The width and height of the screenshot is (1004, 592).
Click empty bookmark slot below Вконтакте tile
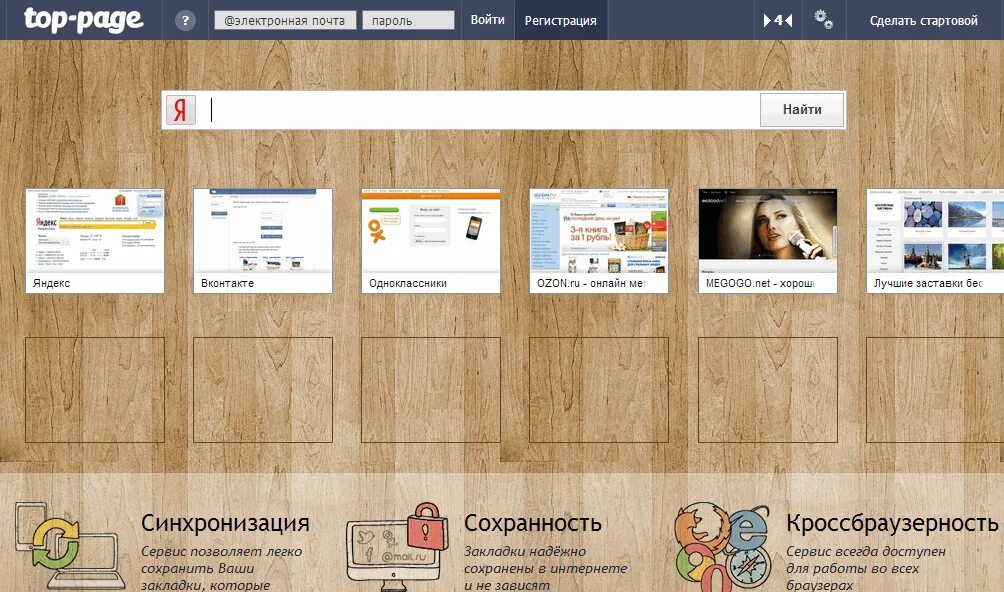pos(263,390)
